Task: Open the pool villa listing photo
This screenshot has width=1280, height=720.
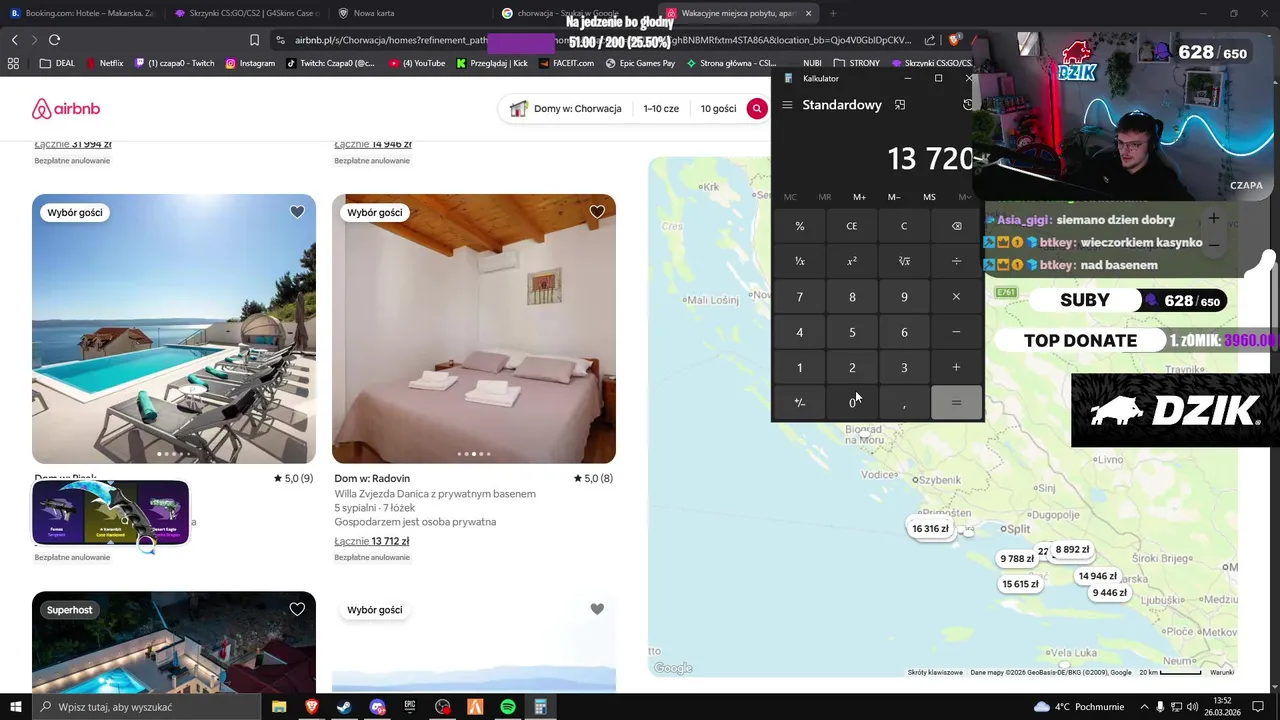Action: 174,328
